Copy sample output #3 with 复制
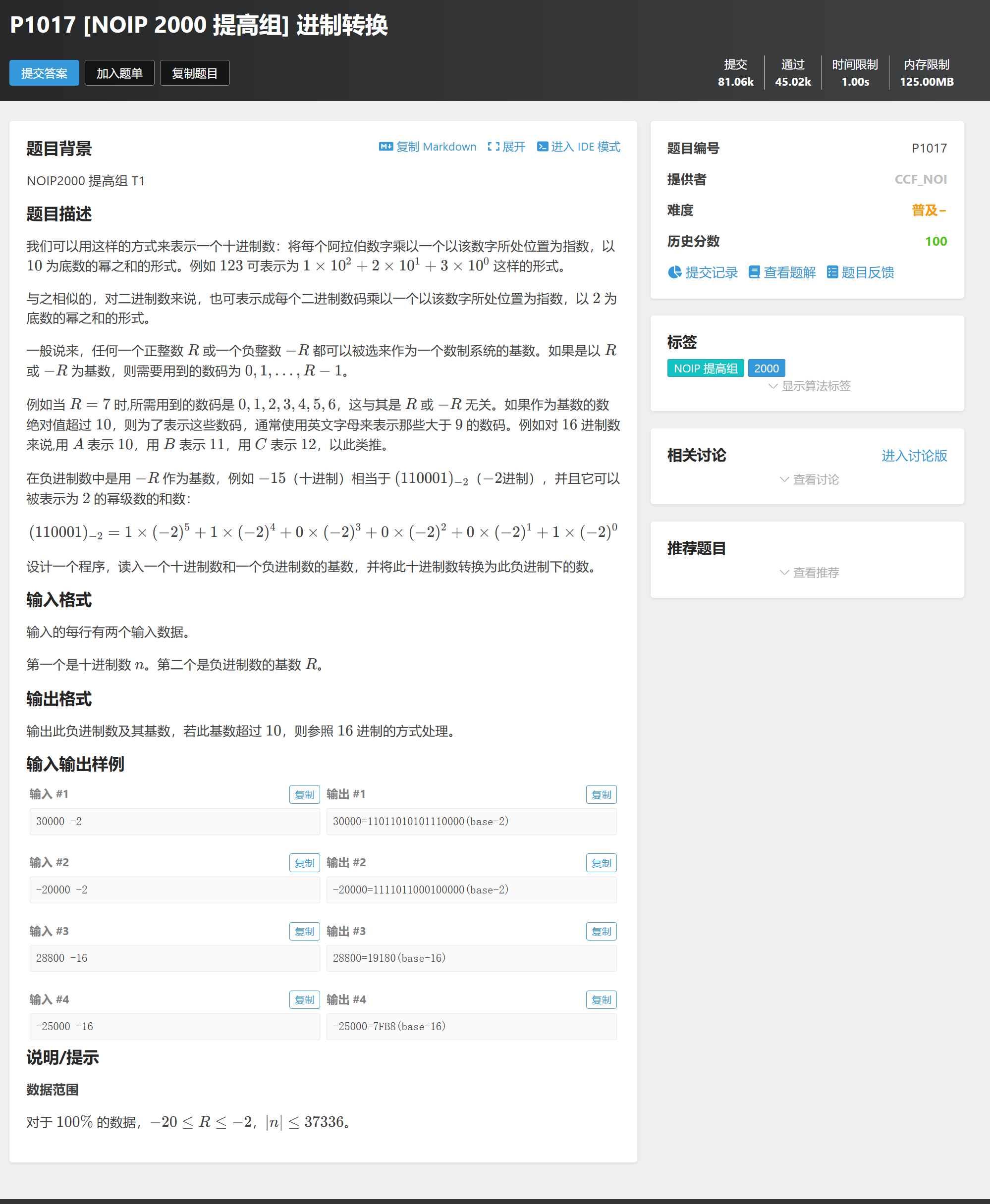990x1204 pixels. coord(601,932)
